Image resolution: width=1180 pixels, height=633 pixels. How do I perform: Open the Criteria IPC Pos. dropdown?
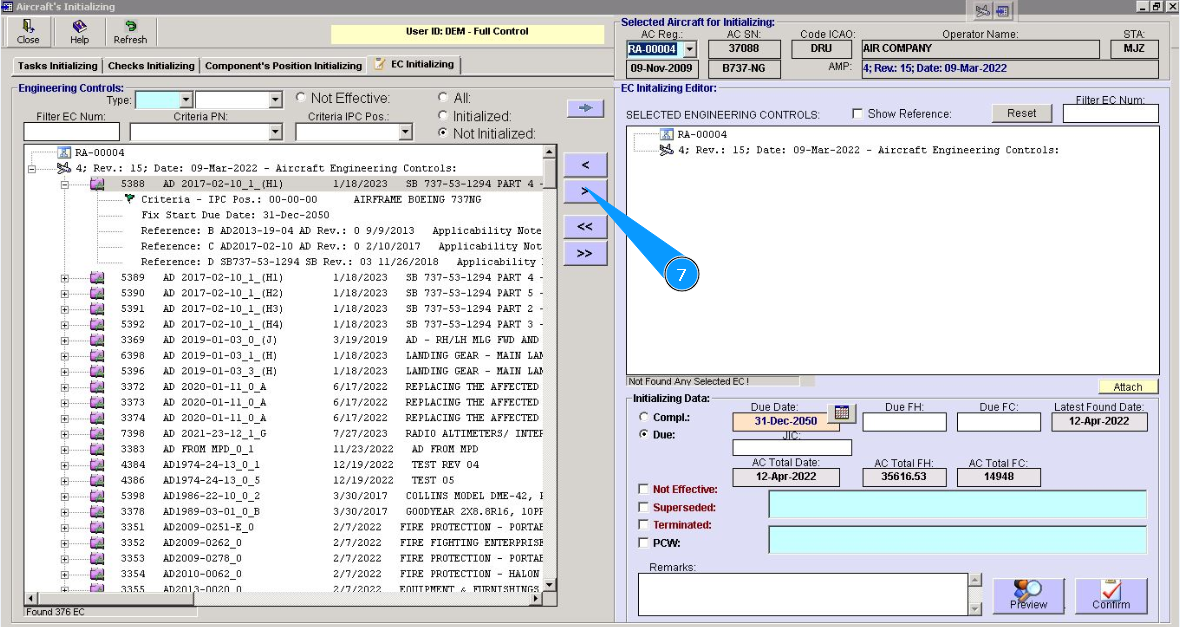(x=405, y=132)
